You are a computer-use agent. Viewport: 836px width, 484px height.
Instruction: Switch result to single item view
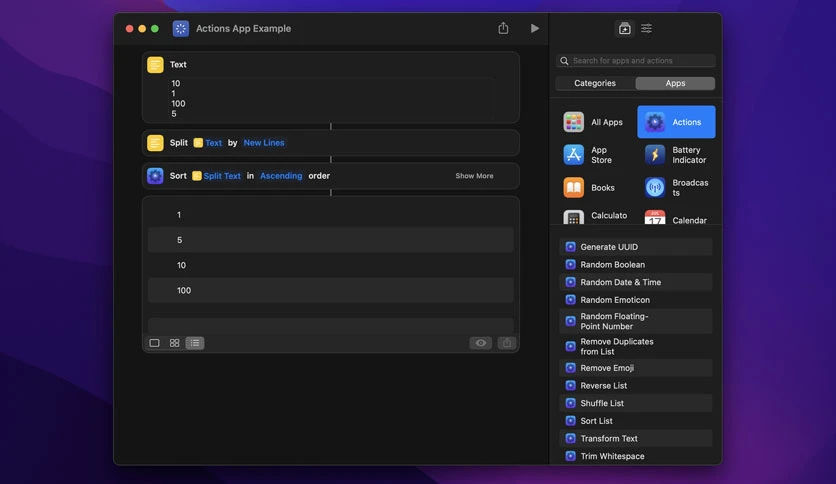[154, 343]
